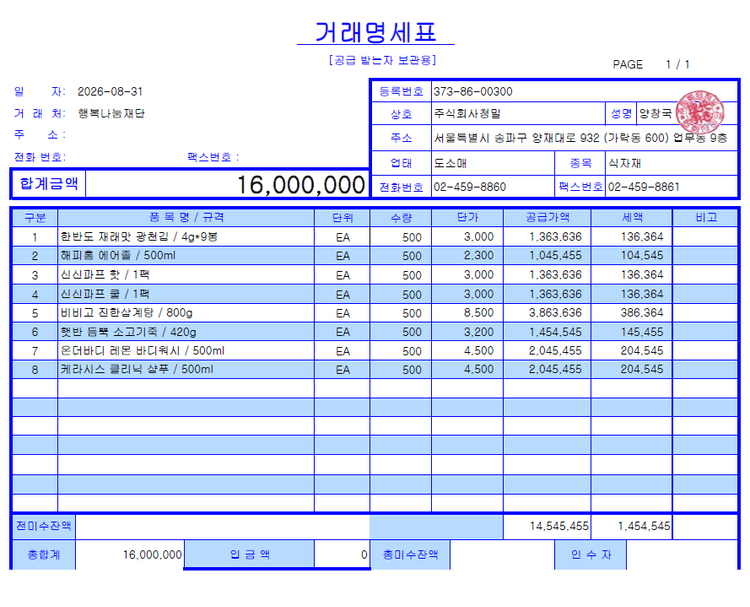
Task: Click the tax total 1,454,545 cell
Action: 632,526
